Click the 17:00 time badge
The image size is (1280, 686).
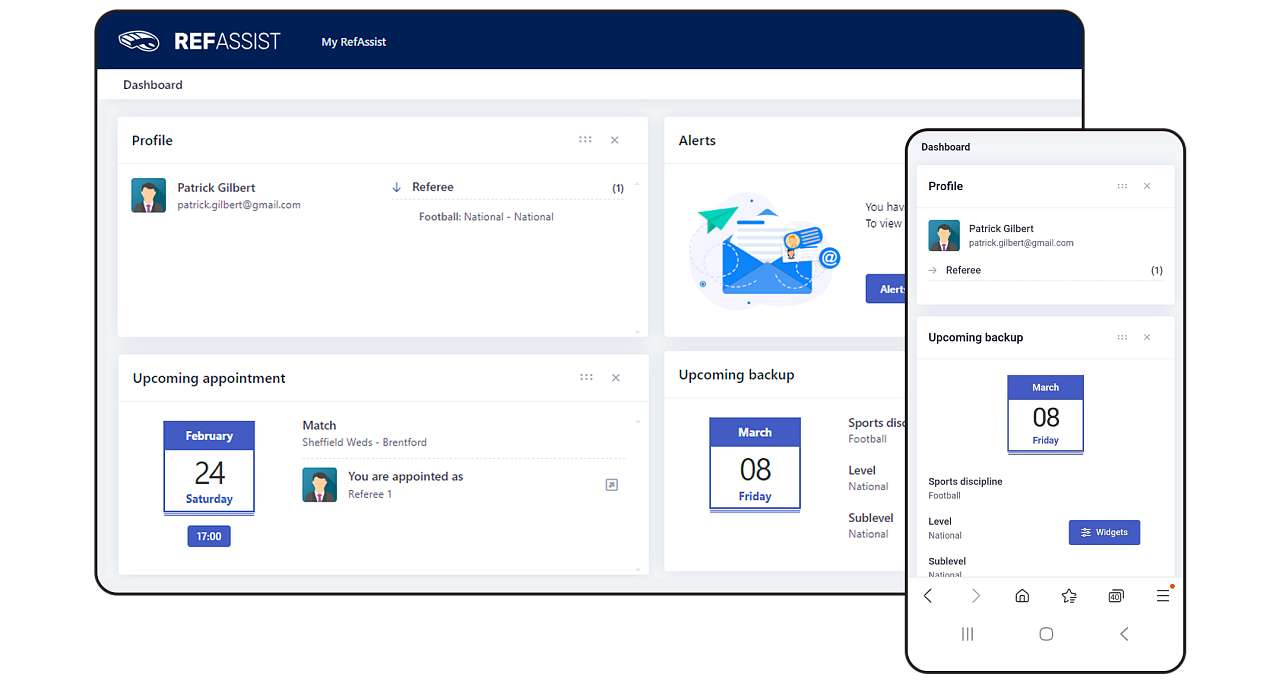pos(209,536)
